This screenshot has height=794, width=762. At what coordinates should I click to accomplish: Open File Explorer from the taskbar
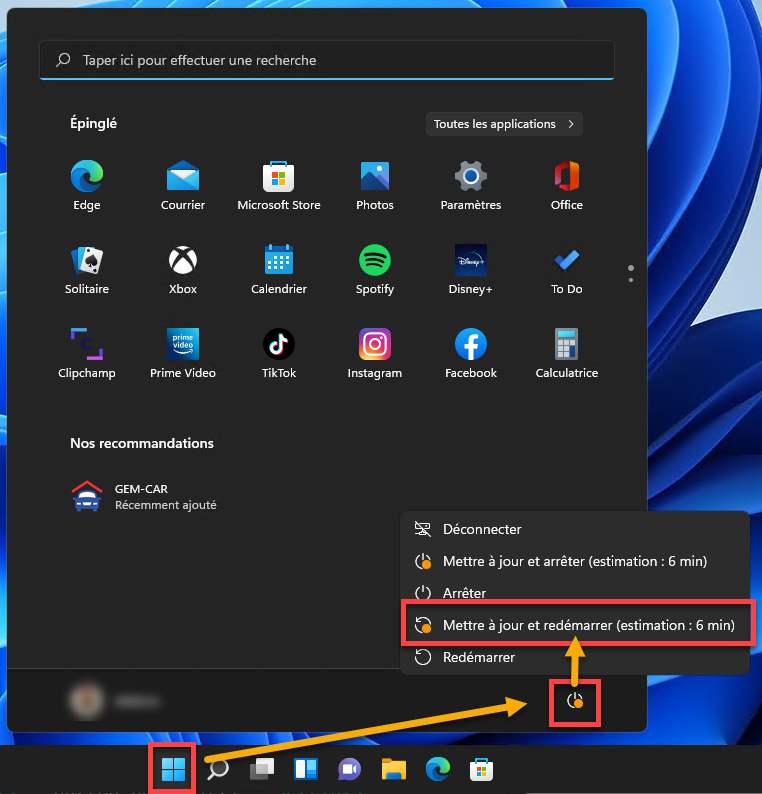(394, 769)
